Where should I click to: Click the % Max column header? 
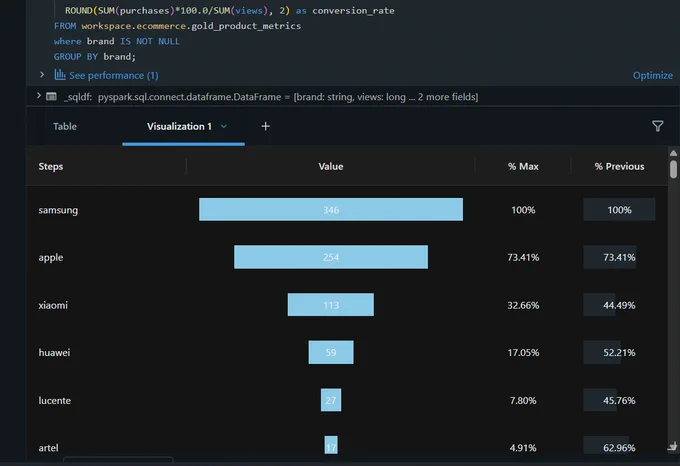[x=523, y=166]
